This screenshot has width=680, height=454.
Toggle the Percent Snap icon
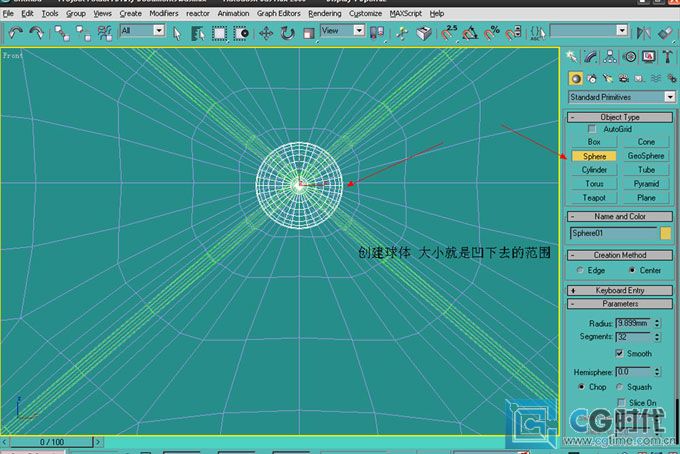pos(492,33)
